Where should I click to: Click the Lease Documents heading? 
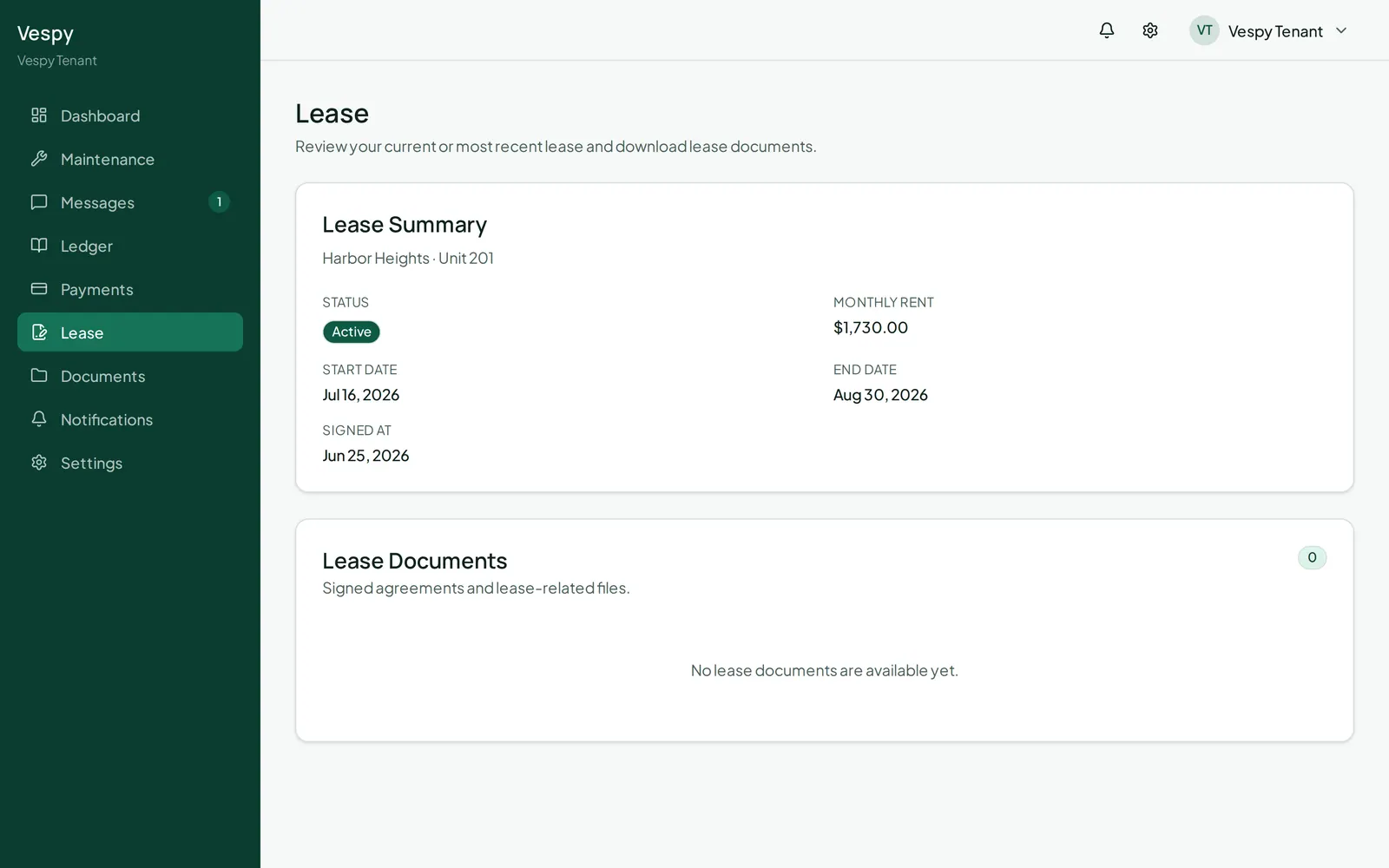tap(415, 561)
